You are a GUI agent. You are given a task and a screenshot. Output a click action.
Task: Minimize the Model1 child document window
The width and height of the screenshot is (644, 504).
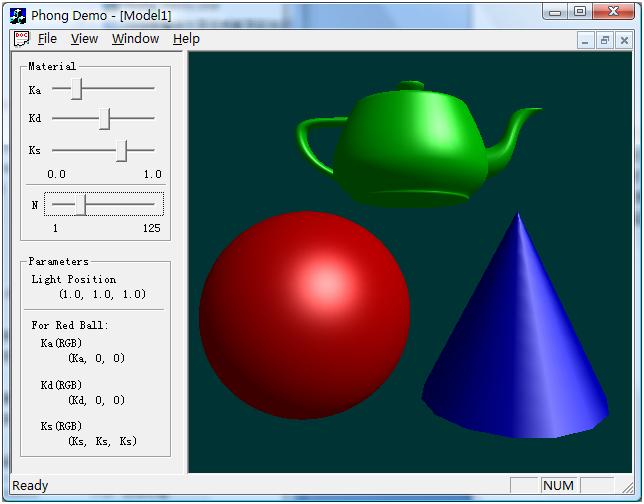point(585,41)
